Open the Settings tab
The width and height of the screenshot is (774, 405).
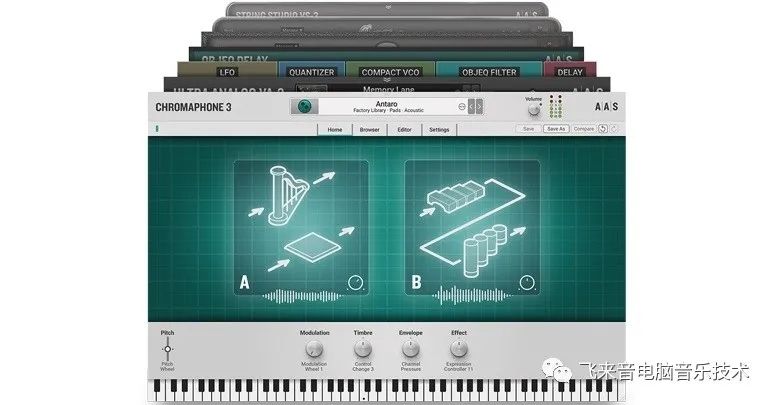(439, 129)
